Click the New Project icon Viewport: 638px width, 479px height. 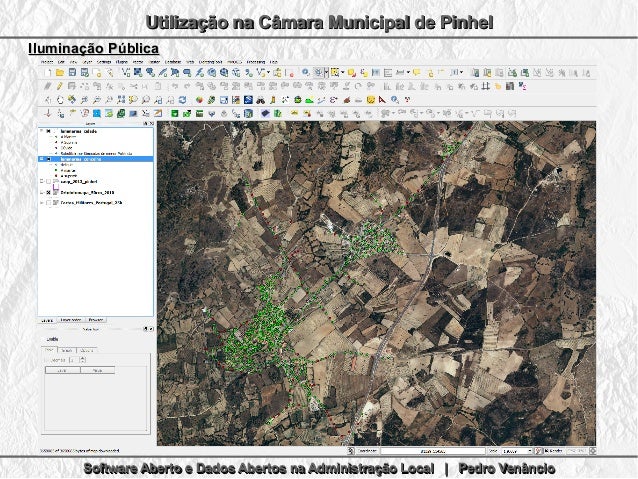46,73
